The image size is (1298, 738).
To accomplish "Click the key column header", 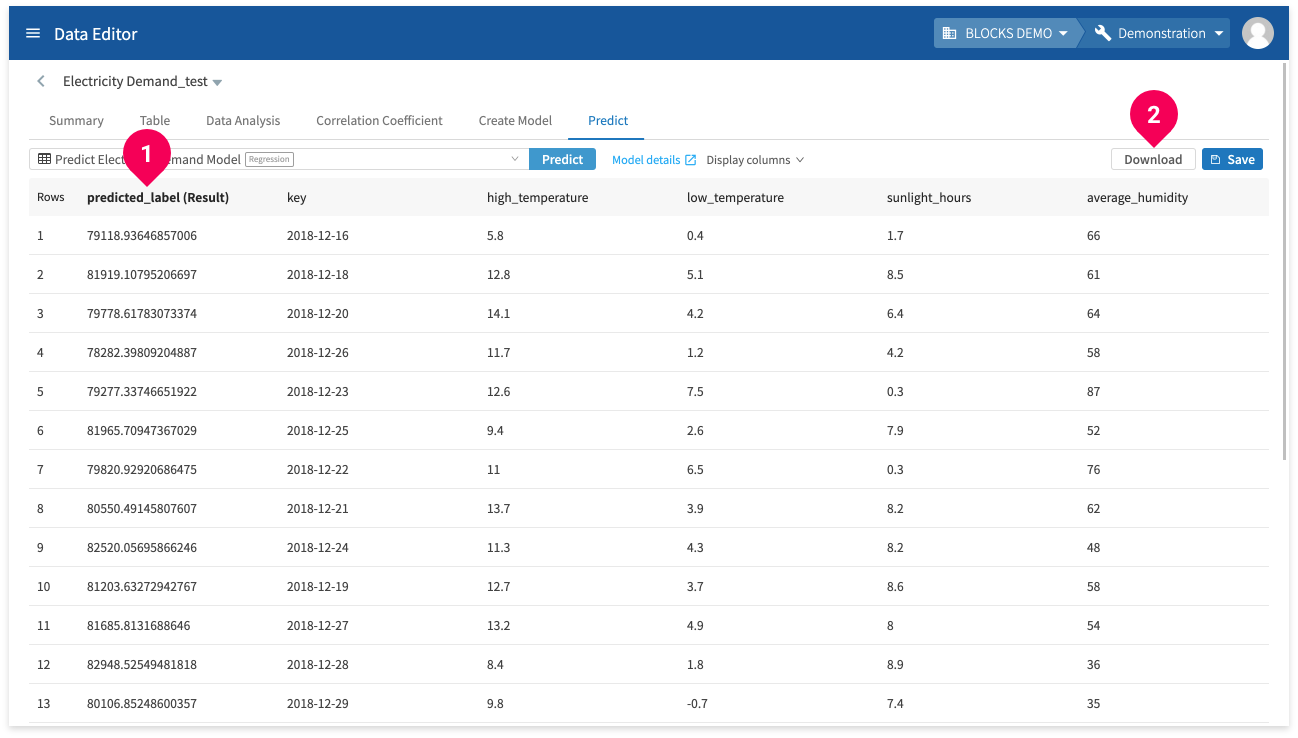I will [296, 198].
